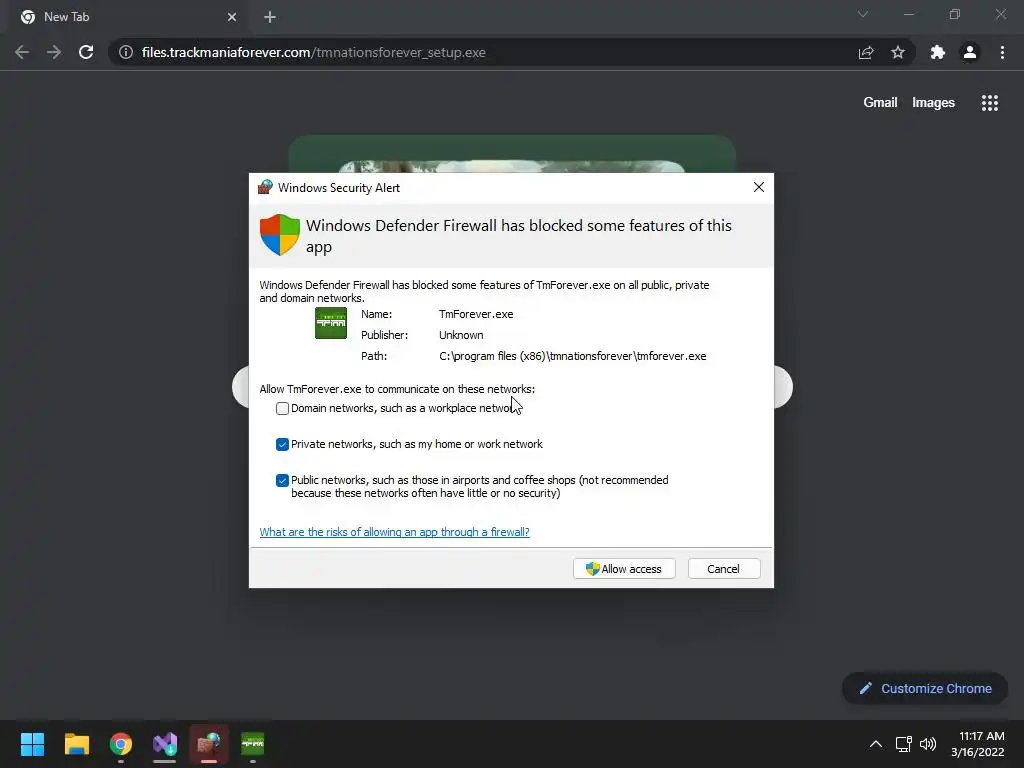Close the Windows Security Alert dialog
Viewport: 1024px width, 768px height.
coord(759,187)
